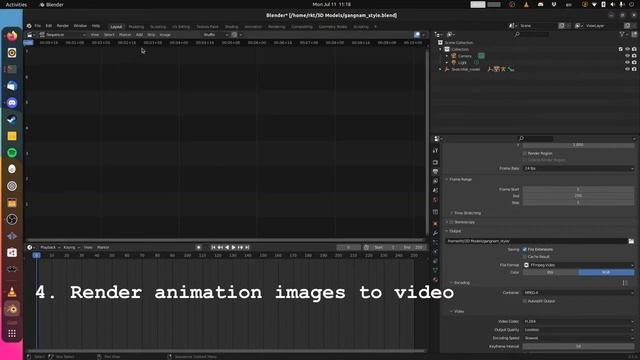Jump to previous keyframe in timeline
The width and height of the screenshot is (640, 360).
(220, 247)
